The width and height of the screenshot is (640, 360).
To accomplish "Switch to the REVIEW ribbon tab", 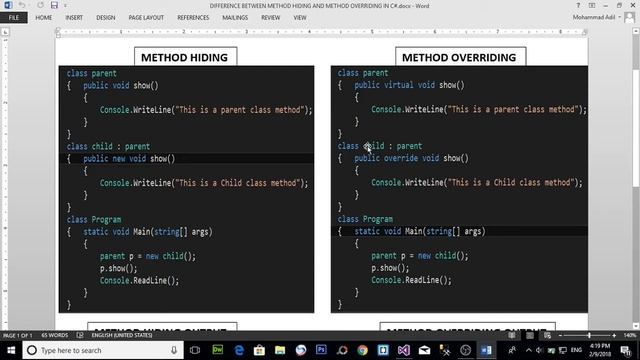I will [271, 18].
